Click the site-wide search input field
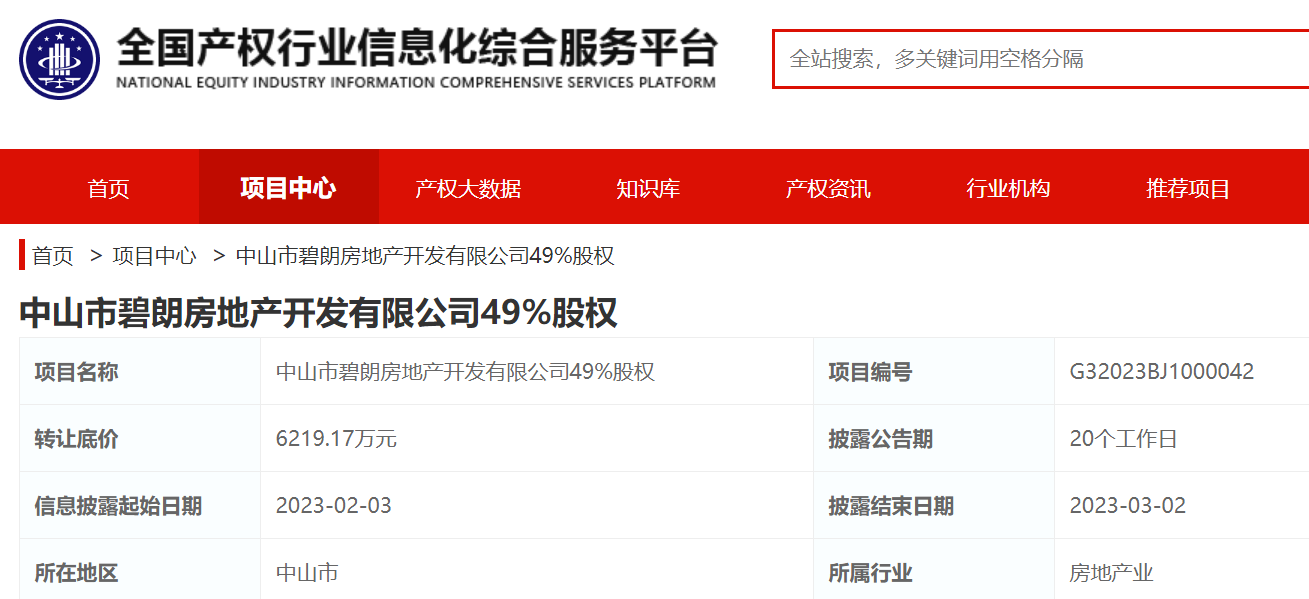The width and height of the screenshot is (1309, 599). click(1040, 59)
